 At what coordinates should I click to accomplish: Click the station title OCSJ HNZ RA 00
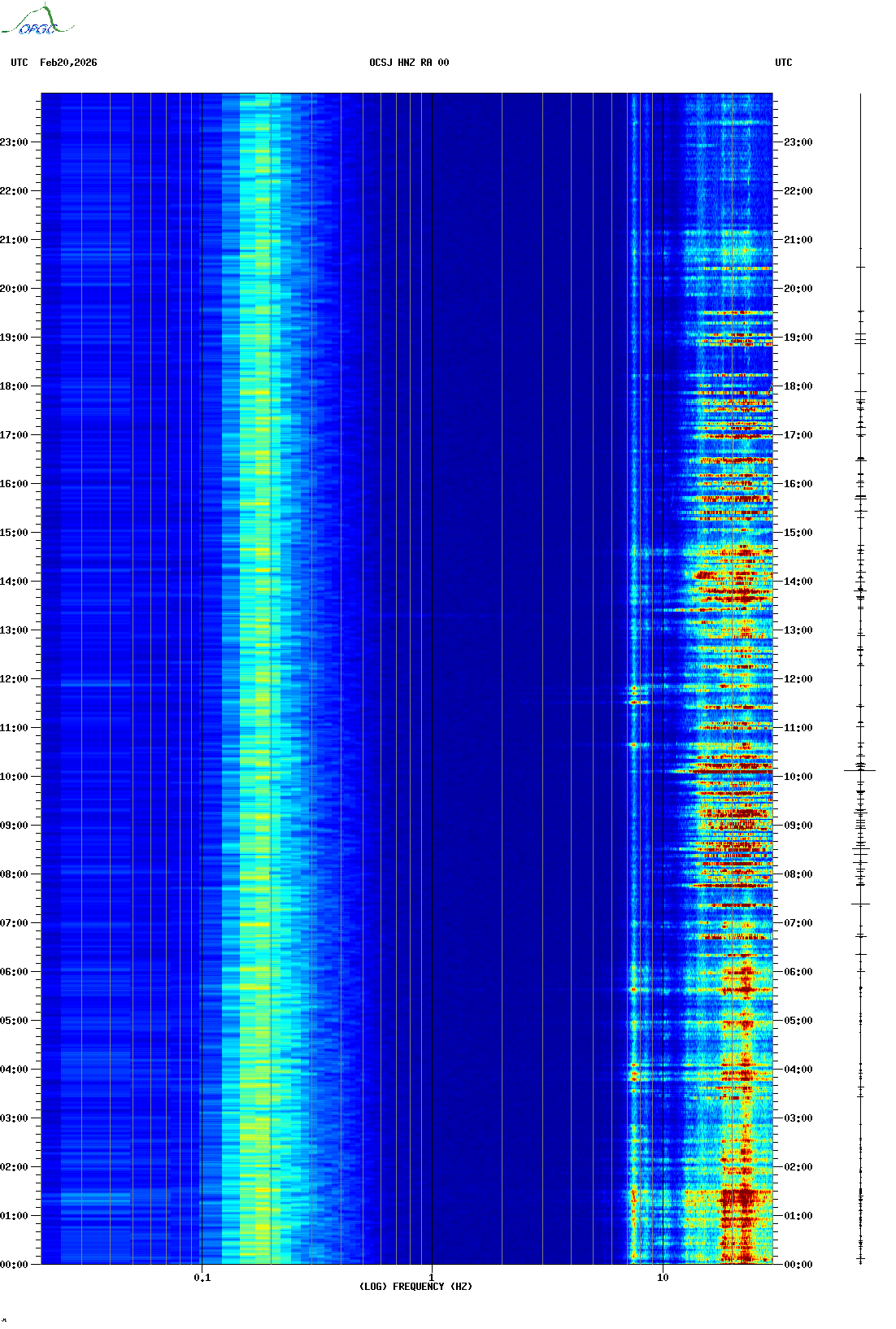(x=409, y=63)
